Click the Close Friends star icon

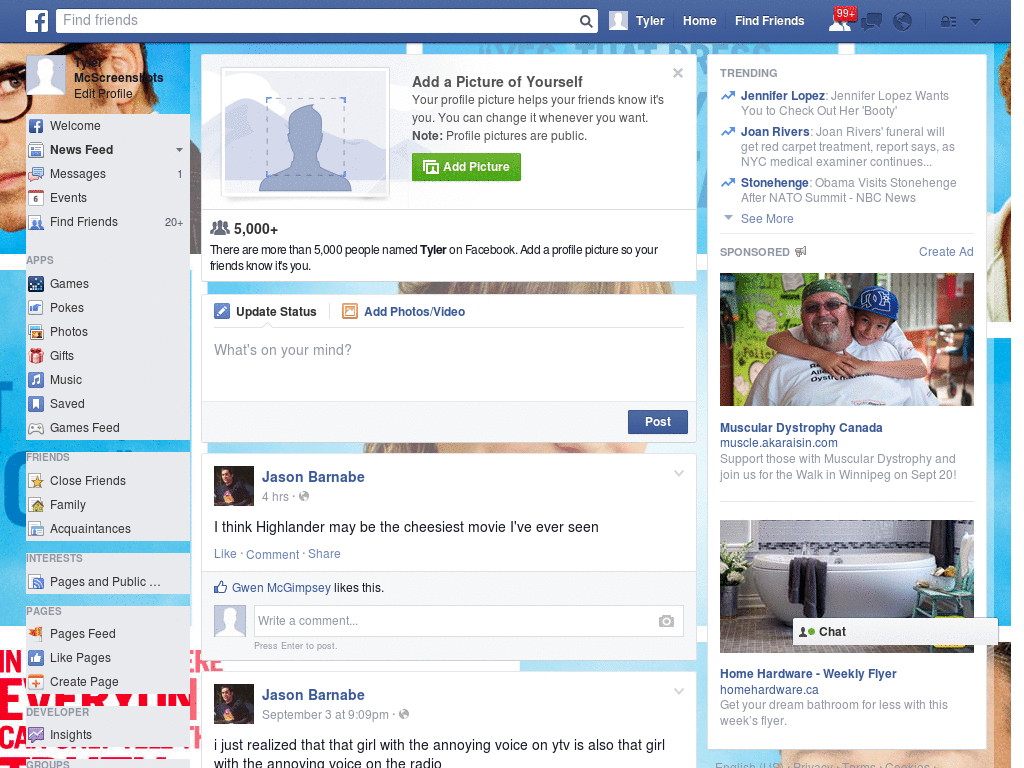pos(36,481)
